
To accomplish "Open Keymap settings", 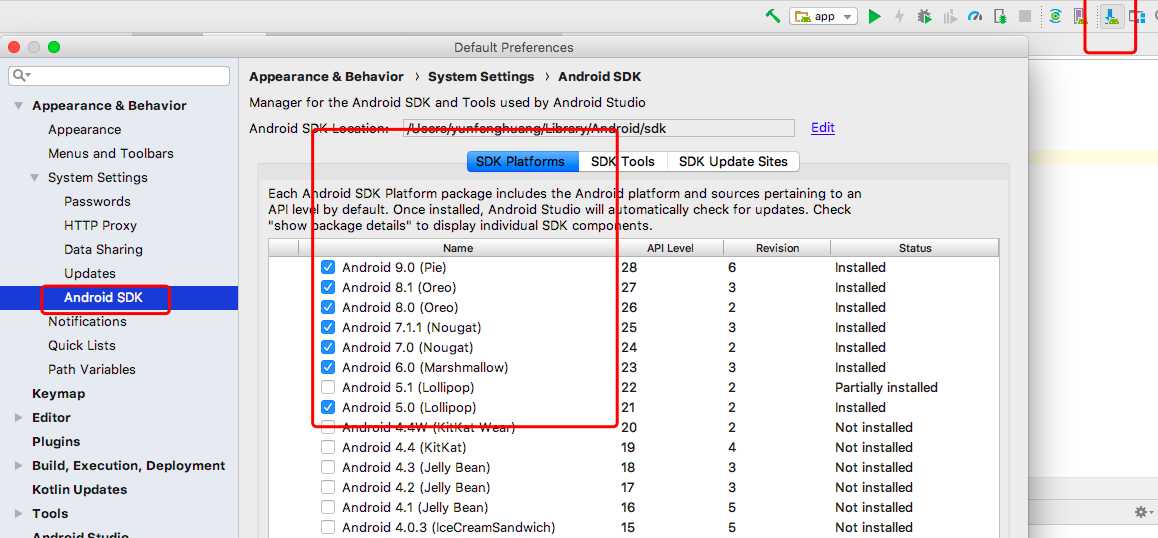I will pos(58,394).
